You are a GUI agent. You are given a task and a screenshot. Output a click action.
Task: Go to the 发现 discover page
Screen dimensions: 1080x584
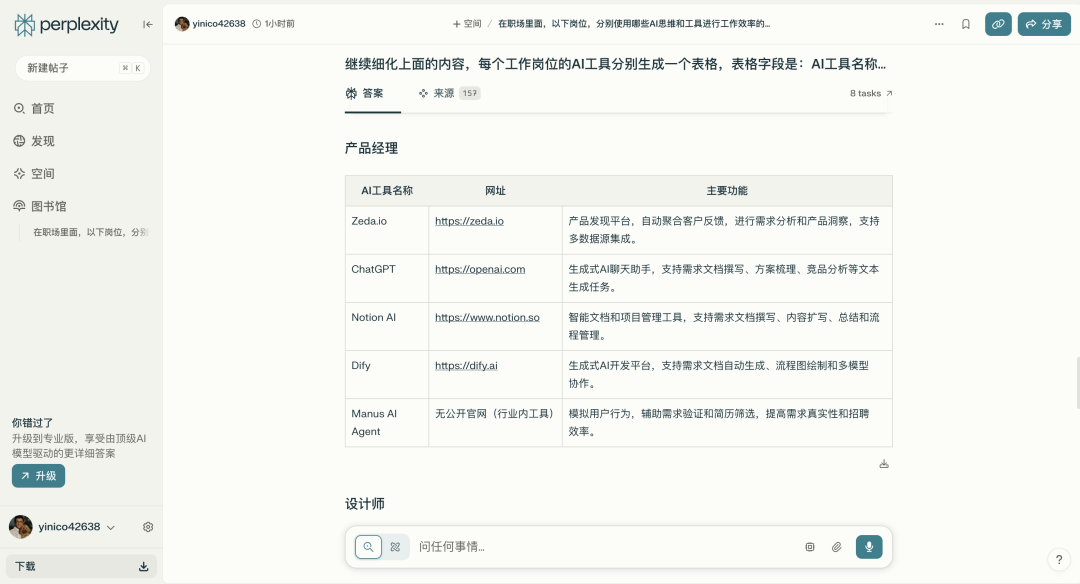coord(34,141)
